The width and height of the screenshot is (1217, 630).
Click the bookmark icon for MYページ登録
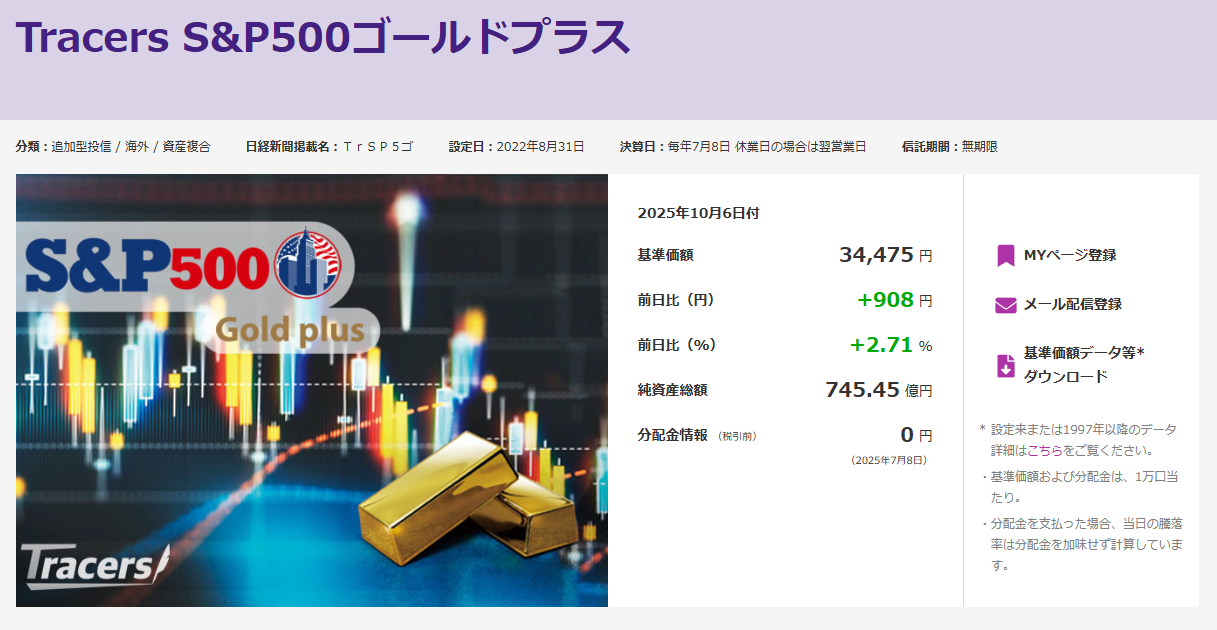point(1005,255)
